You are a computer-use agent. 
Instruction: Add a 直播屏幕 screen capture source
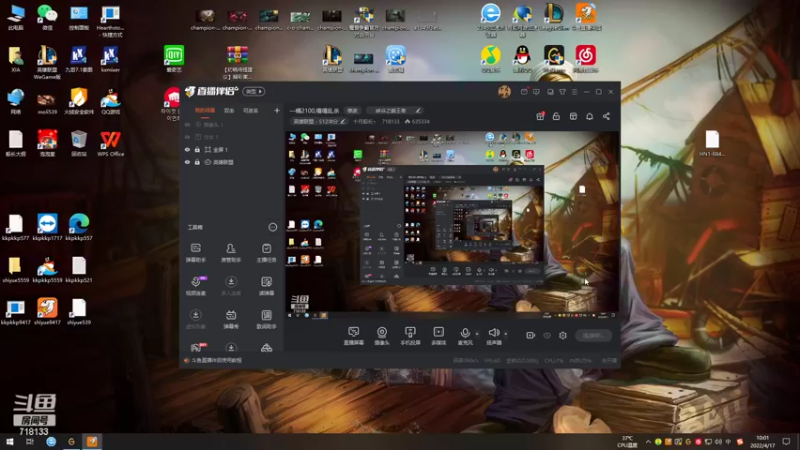coord(353,336)
